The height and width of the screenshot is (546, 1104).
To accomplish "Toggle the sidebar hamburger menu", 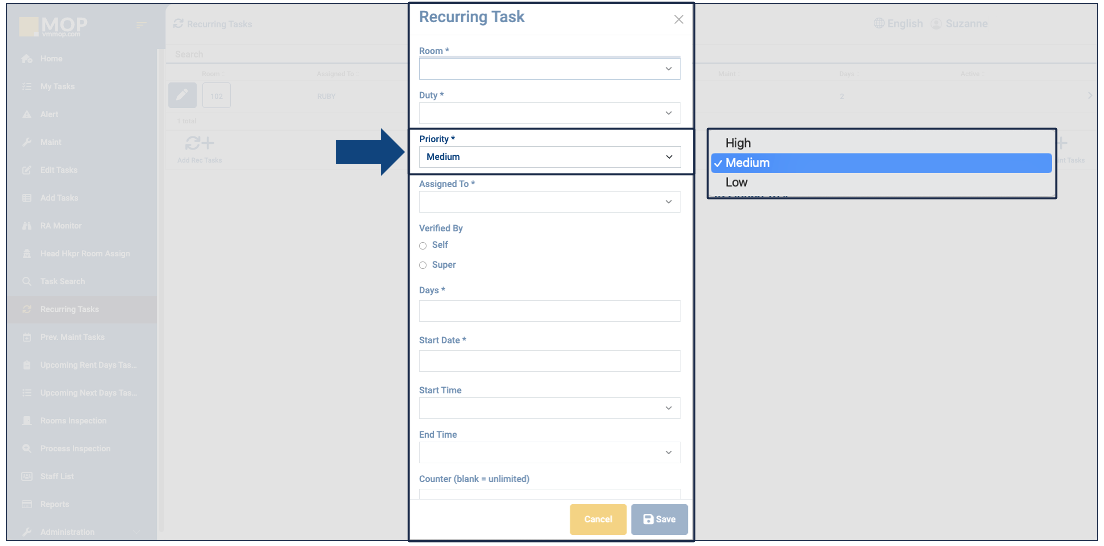I will pos(141,23).
